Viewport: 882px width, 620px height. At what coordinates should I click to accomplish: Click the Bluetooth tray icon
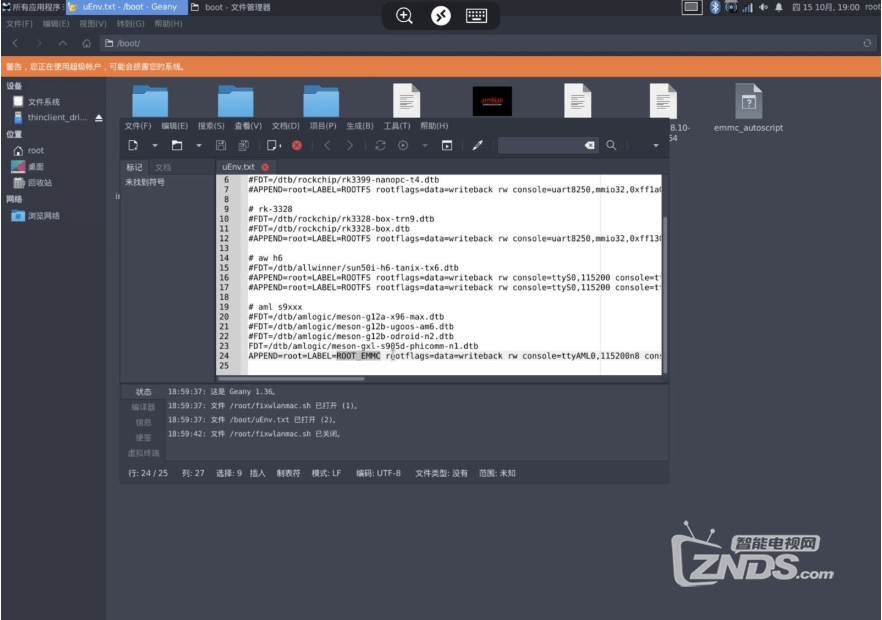point(715,7)
